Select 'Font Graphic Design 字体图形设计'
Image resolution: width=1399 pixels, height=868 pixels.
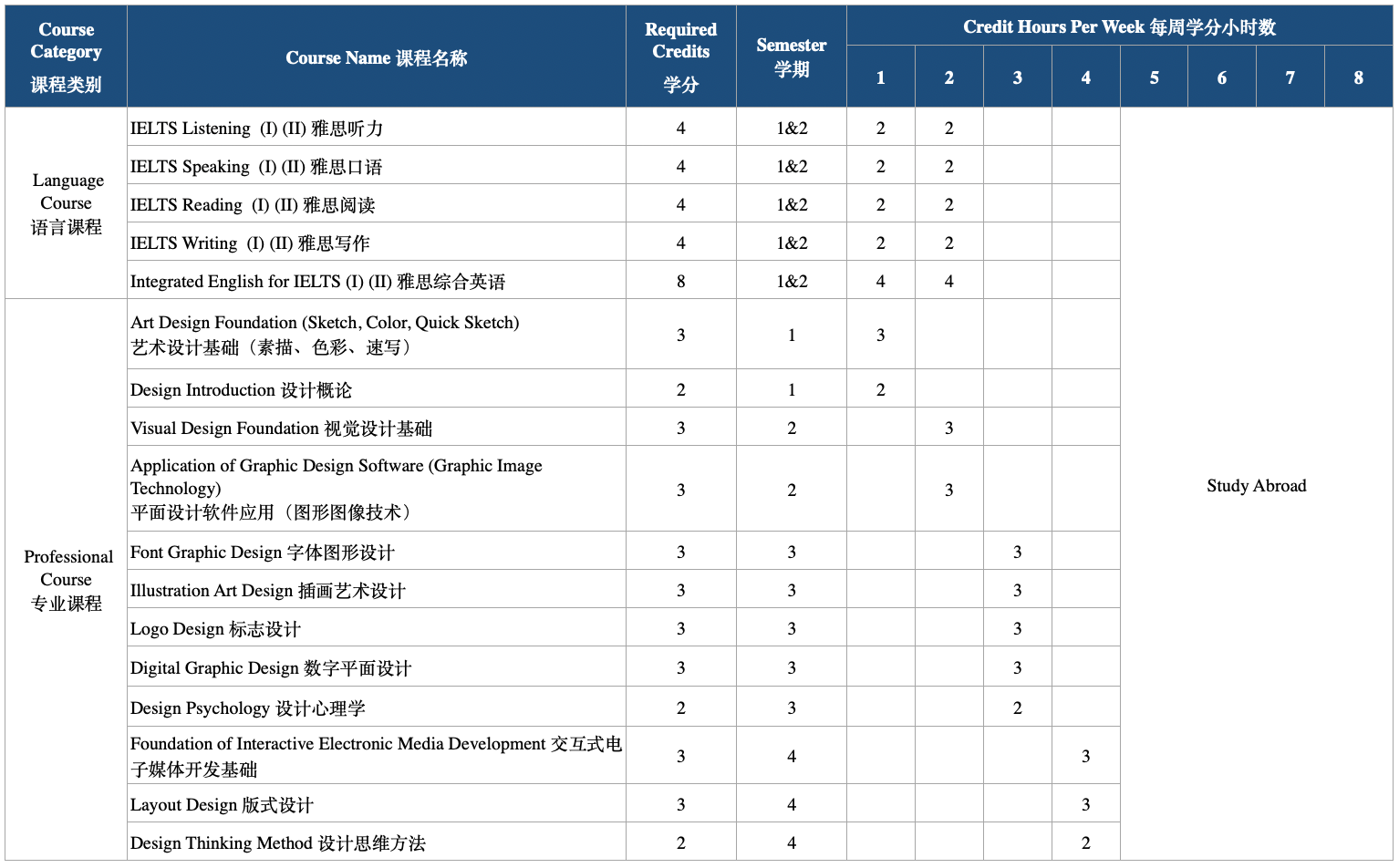click(377, 552)
